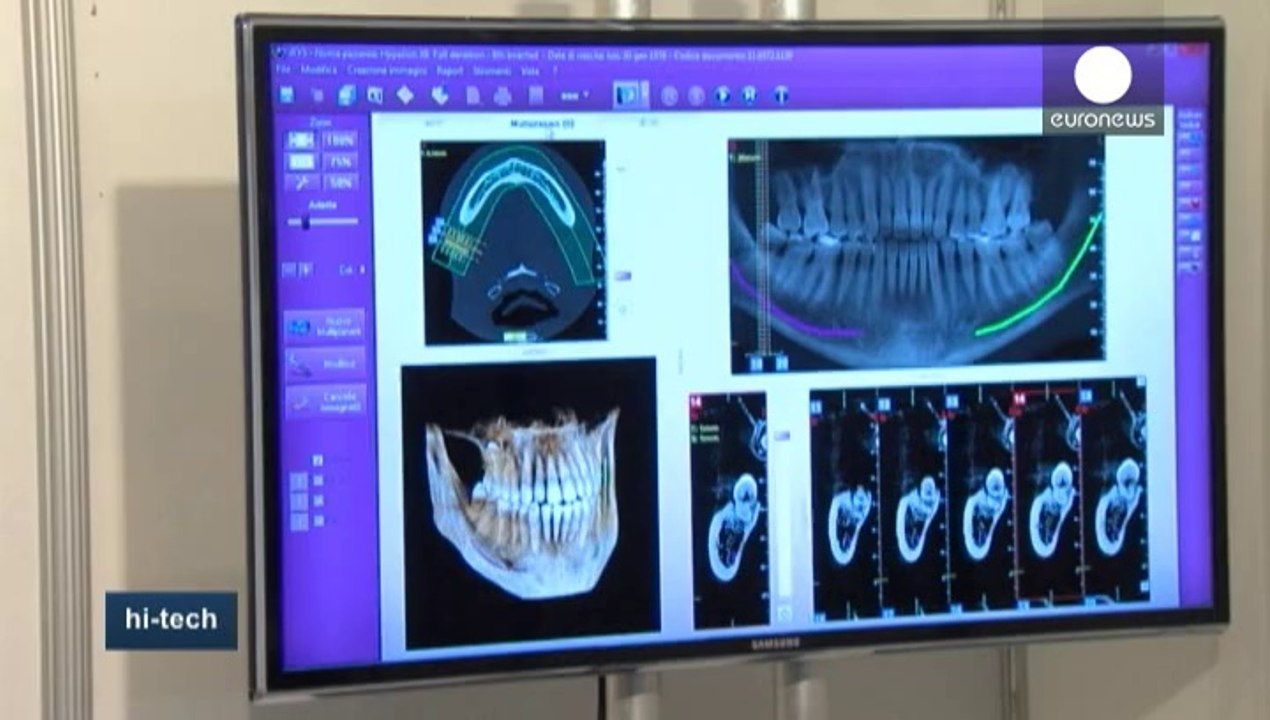Click the Modifica button in left panel
The height and width of the screenshot is (720, 1270).
click(325, 364)
